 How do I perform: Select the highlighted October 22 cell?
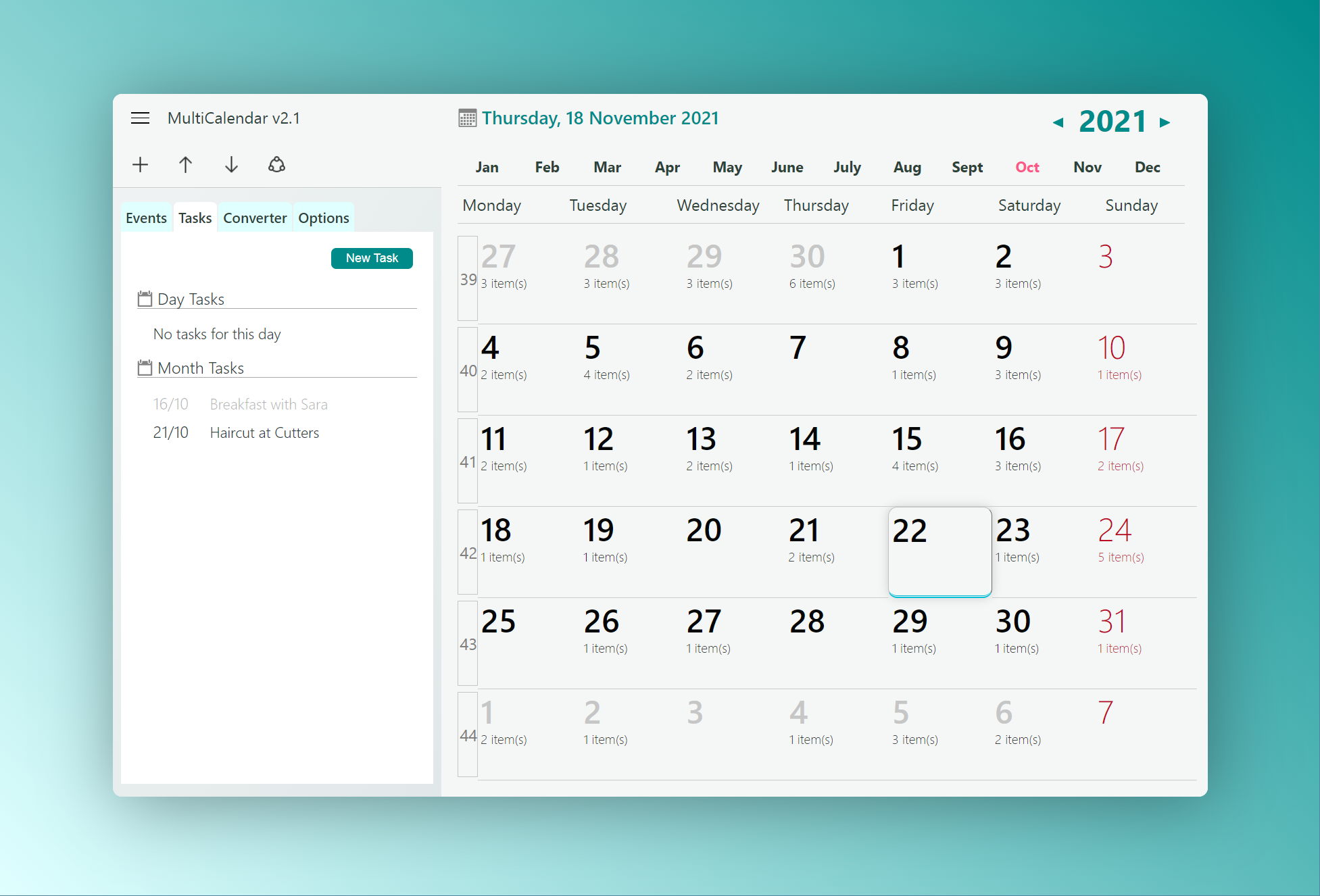coord(940,552)
